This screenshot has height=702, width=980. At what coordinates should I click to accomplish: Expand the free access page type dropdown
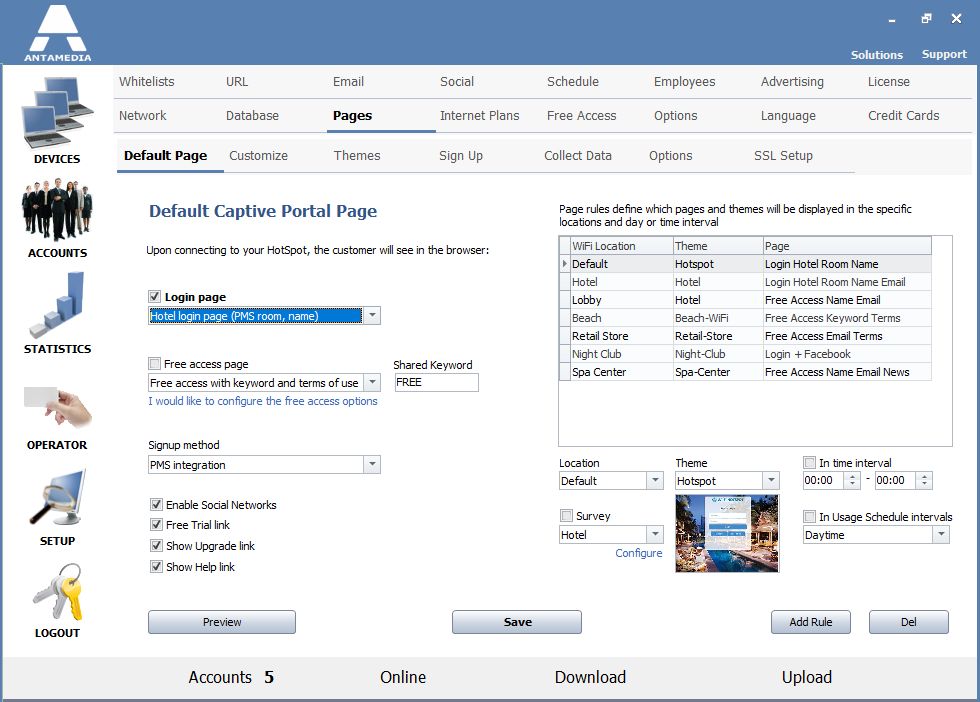point(372,382)
